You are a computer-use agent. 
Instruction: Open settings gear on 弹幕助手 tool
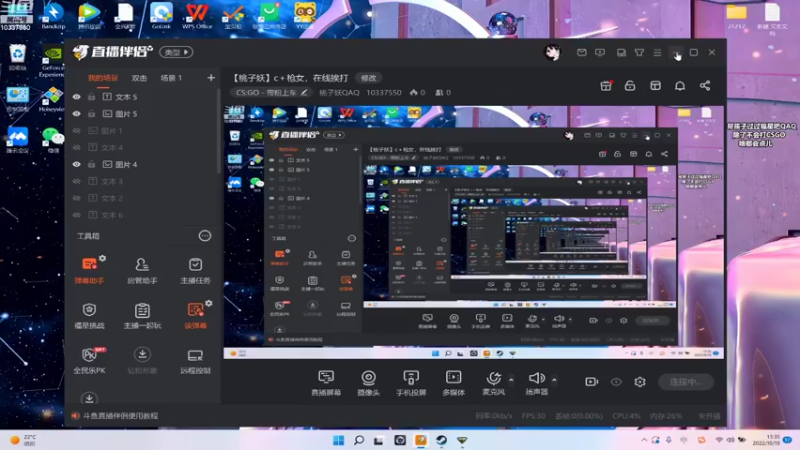[103, 258]
